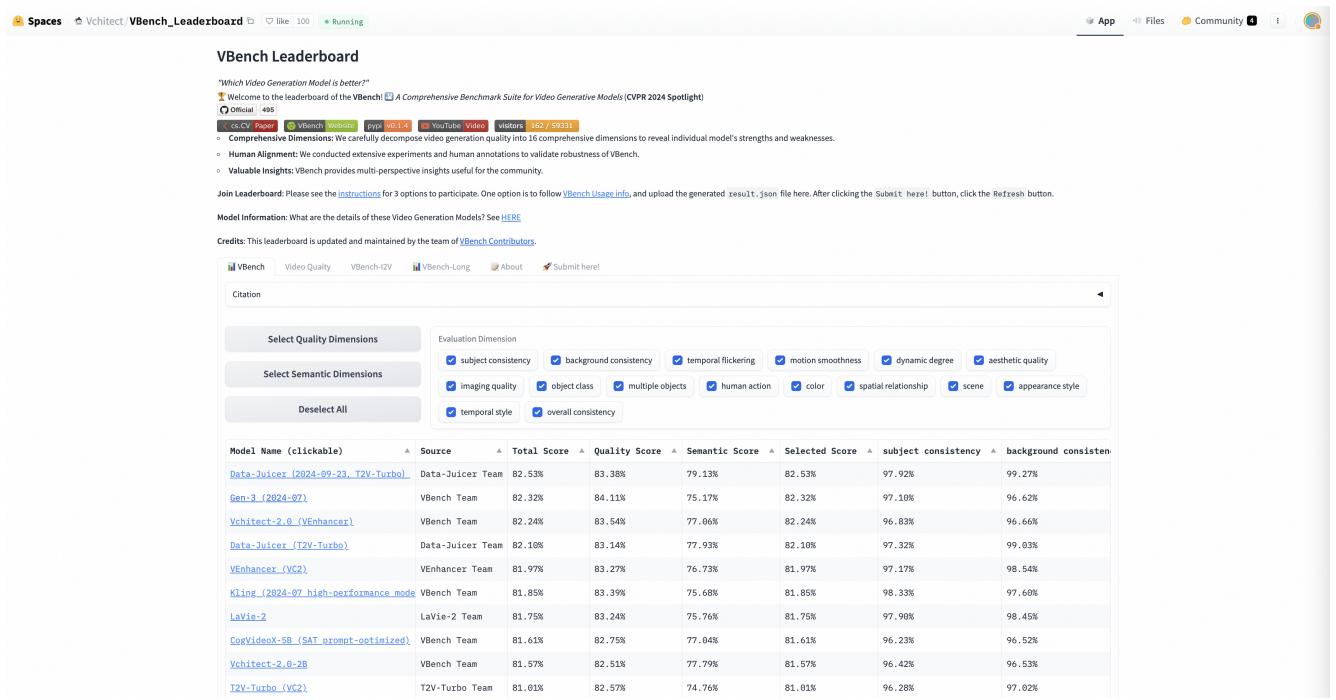Uncheck the overall consistency dimension
Viewport: 1336px width, 700px height.
point(538,411)
